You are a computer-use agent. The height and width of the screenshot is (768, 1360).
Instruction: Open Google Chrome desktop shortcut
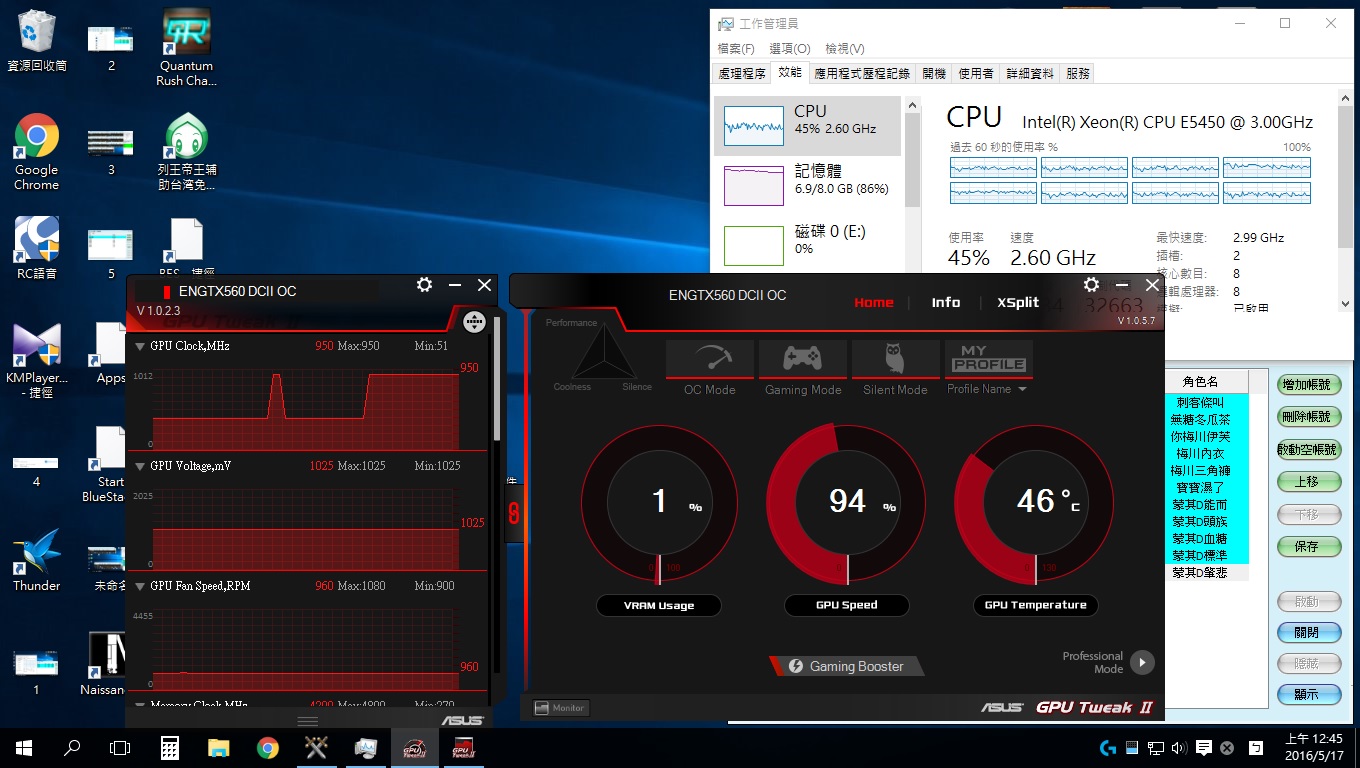tap(37, 152)
